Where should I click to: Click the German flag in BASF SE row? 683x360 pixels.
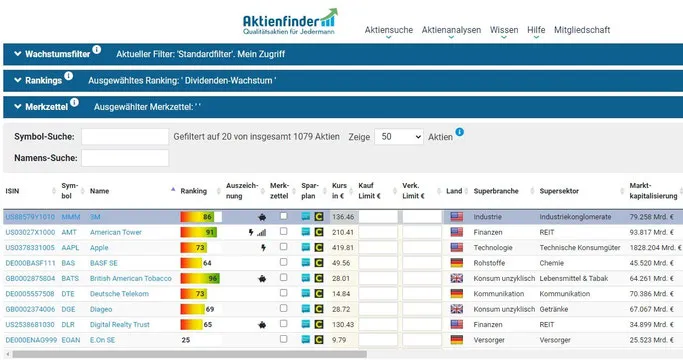pos(456,263)
